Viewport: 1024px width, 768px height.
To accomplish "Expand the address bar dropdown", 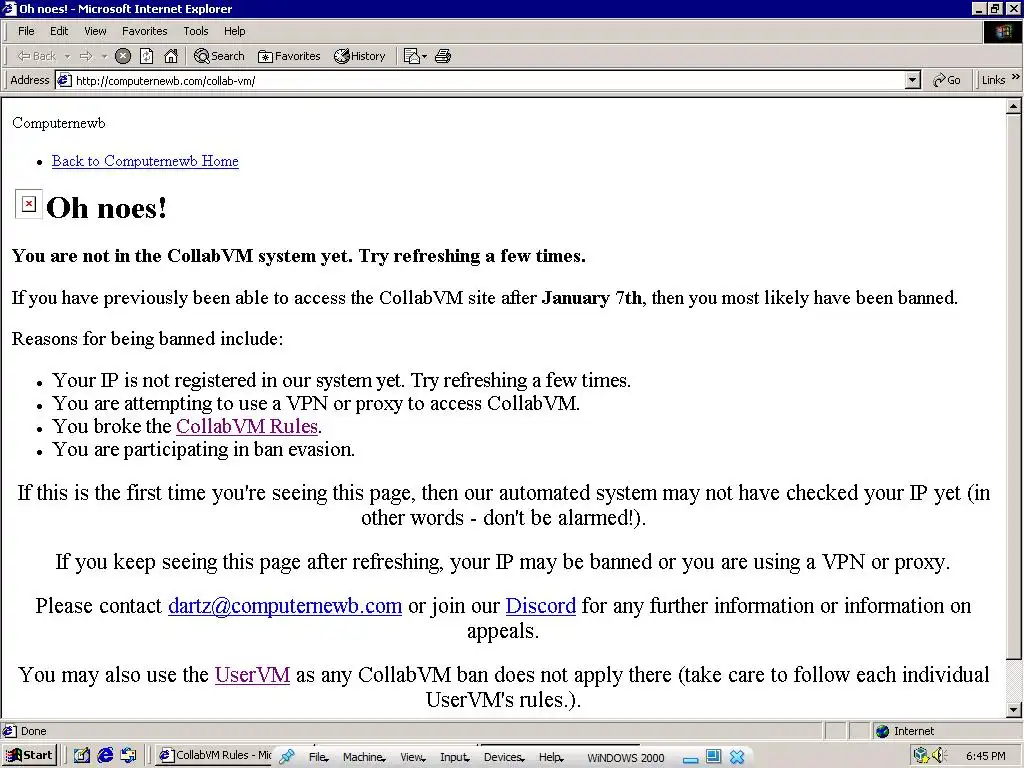I will (x=913, y=80).
